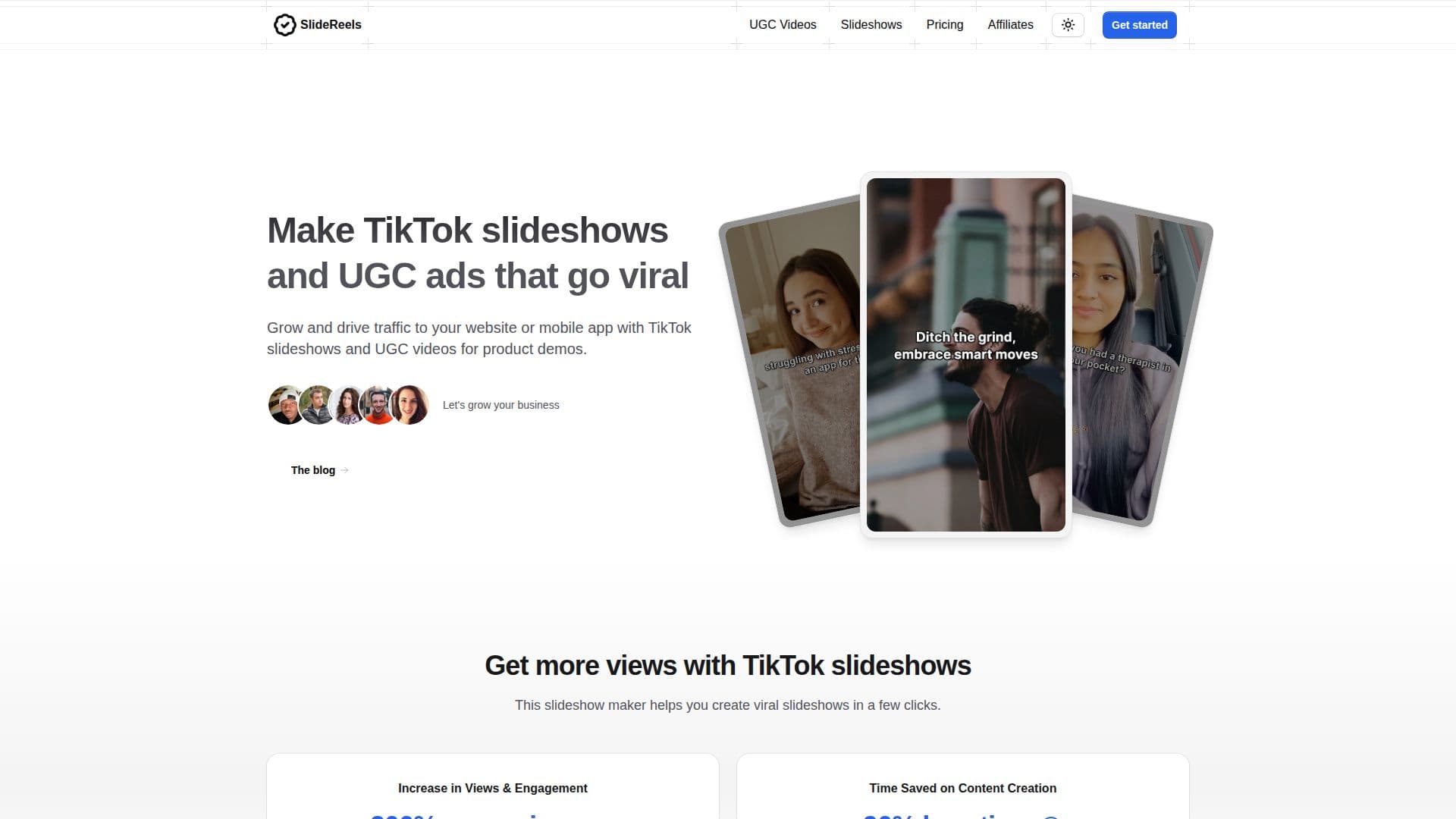Click 'Get more views with TikTok slideshows' heading
Image resolution: width=1456 pixels, height=819 pixels.
coord(728,665)
